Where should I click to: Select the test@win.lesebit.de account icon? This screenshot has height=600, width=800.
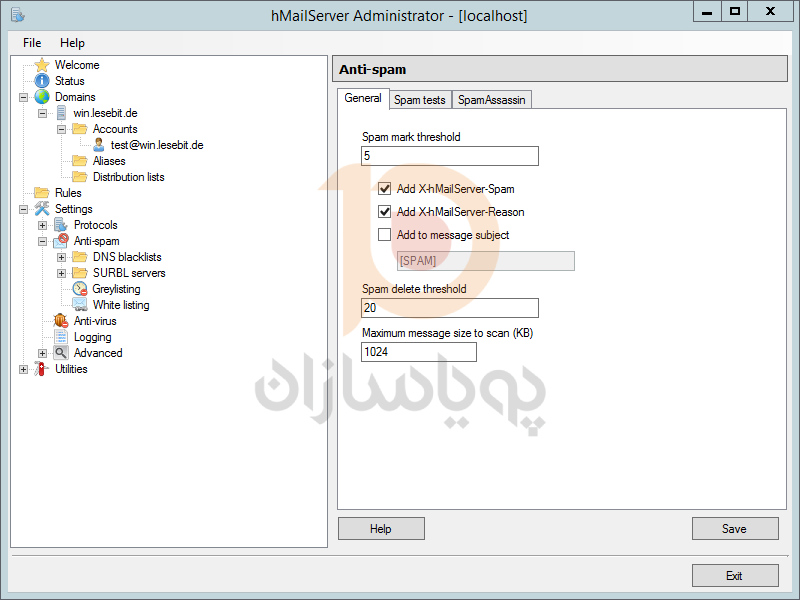click(x=99, y=145)
